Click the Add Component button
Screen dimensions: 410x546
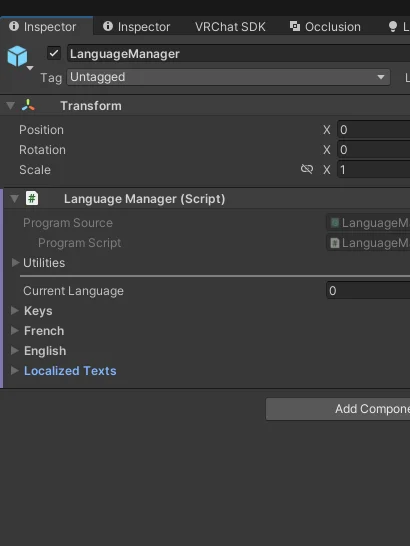coord(338,409)
